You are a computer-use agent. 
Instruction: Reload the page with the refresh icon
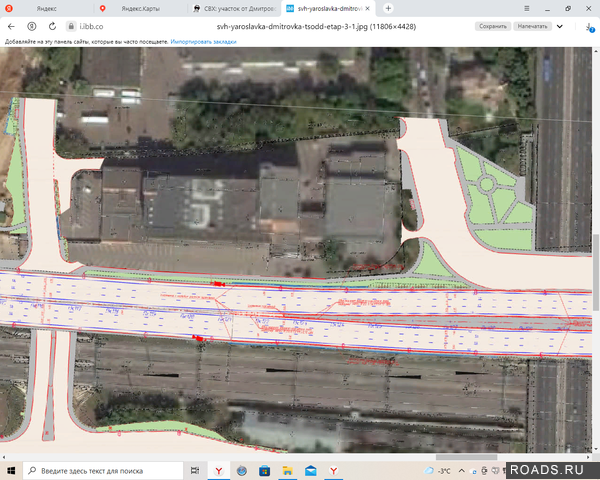52,25
